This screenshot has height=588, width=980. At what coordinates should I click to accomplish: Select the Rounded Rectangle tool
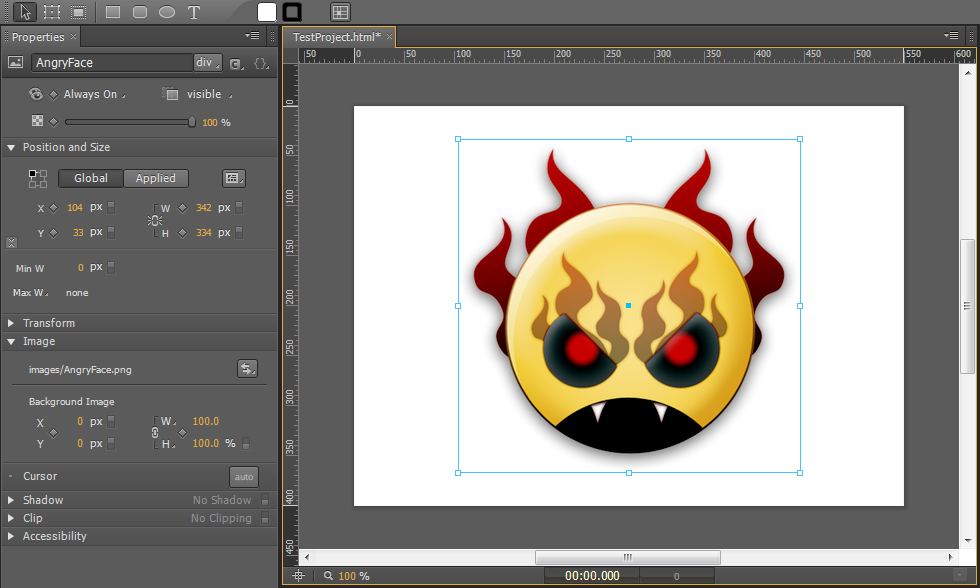pos(140,12)
